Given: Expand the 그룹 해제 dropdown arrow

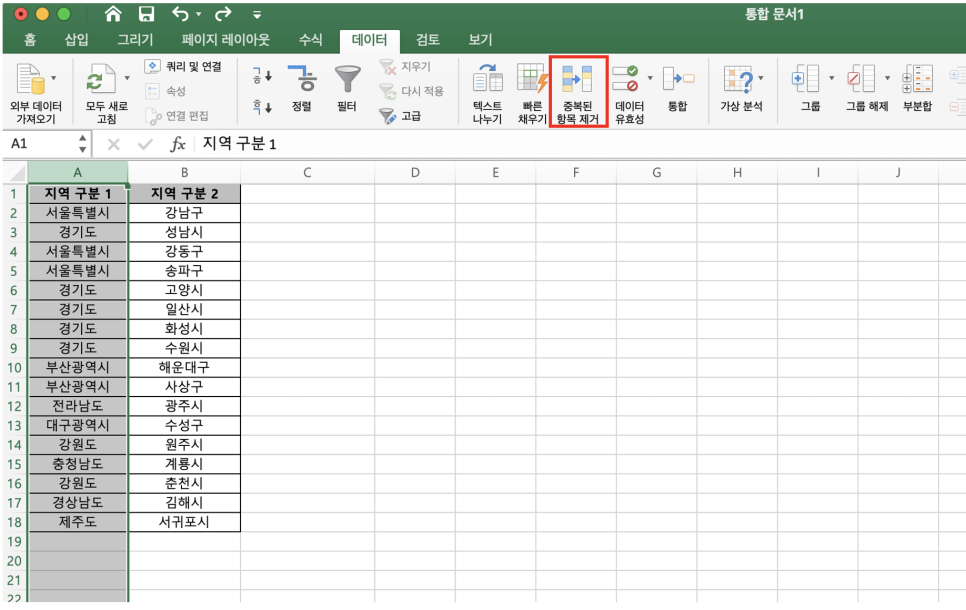Looking at the screenshot, I should (x=887, y=78).
